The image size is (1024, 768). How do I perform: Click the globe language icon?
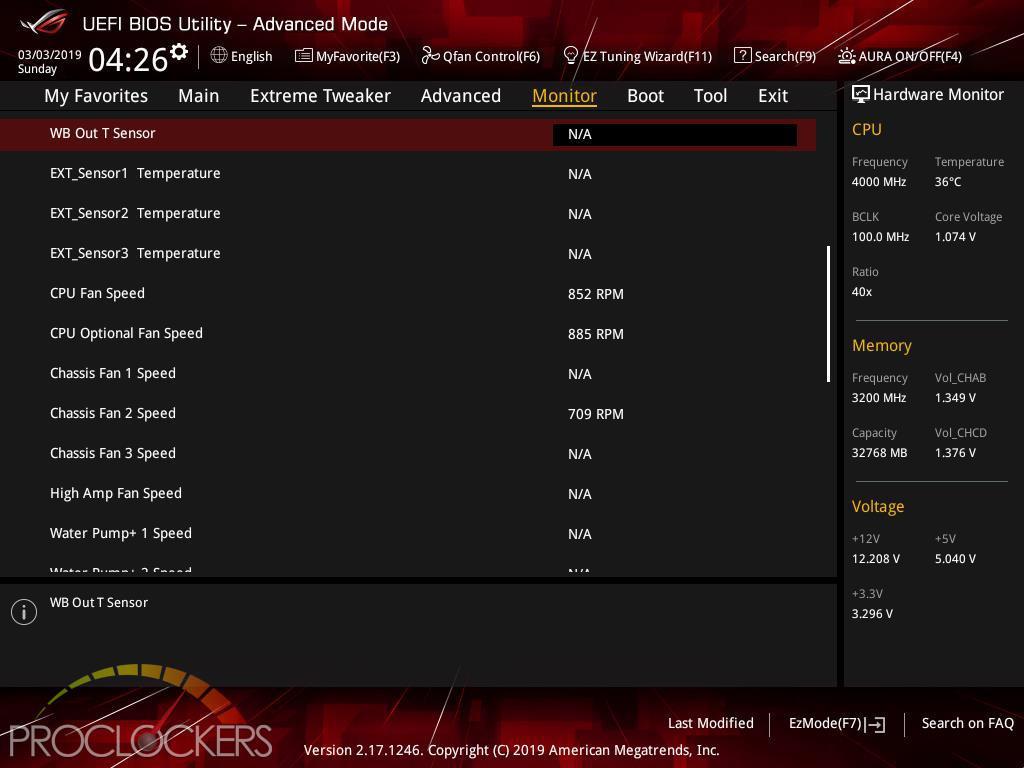click(x=219, y=56)
